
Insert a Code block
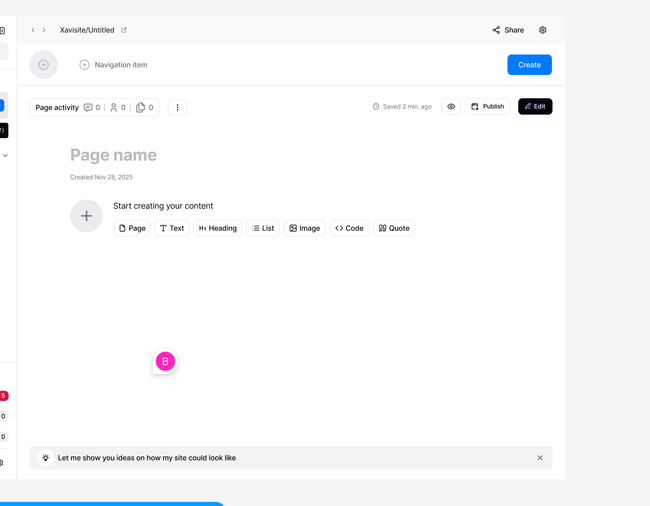click(x=349, y=228)
